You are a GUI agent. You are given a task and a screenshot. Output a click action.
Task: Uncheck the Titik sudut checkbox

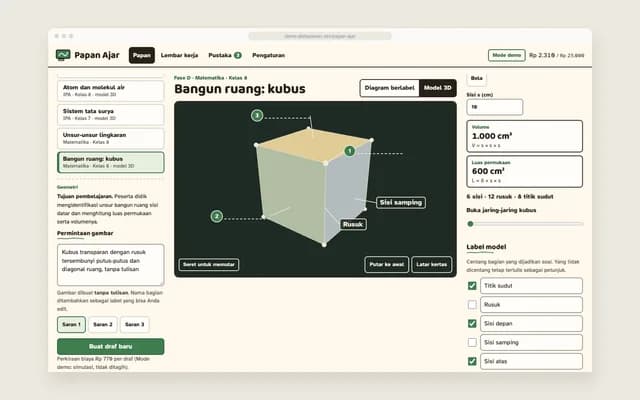472,286
